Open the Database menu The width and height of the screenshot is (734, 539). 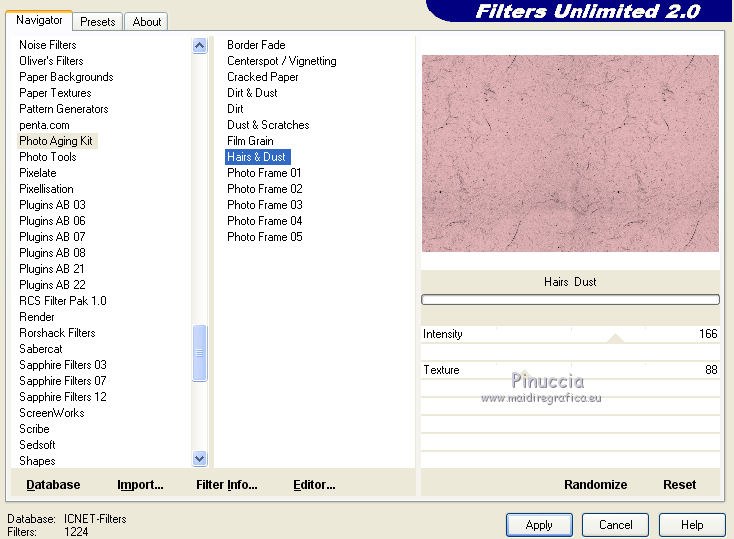(53, 484)
